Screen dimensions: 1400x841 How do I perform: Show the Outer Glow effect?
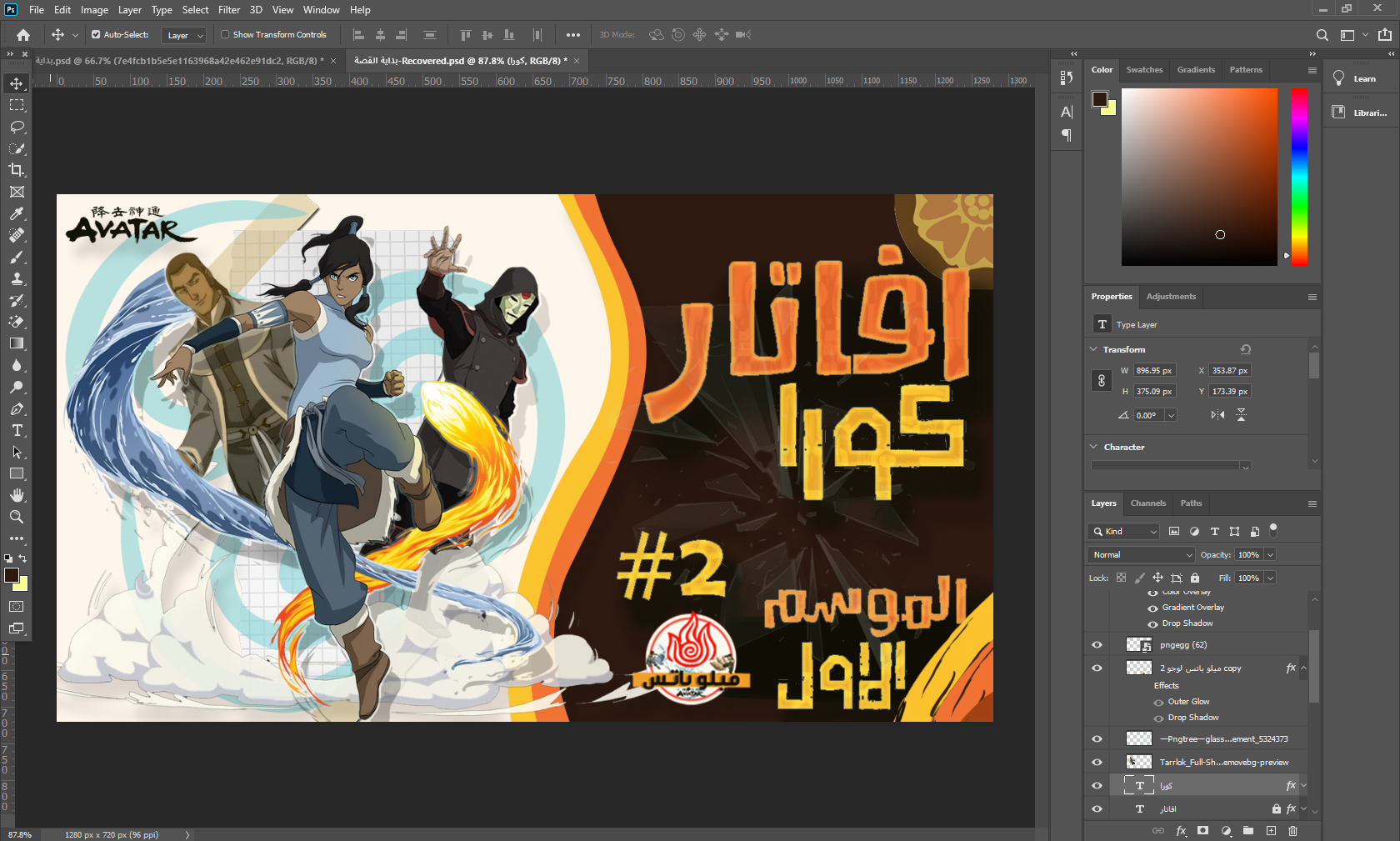pos(1158,703)
